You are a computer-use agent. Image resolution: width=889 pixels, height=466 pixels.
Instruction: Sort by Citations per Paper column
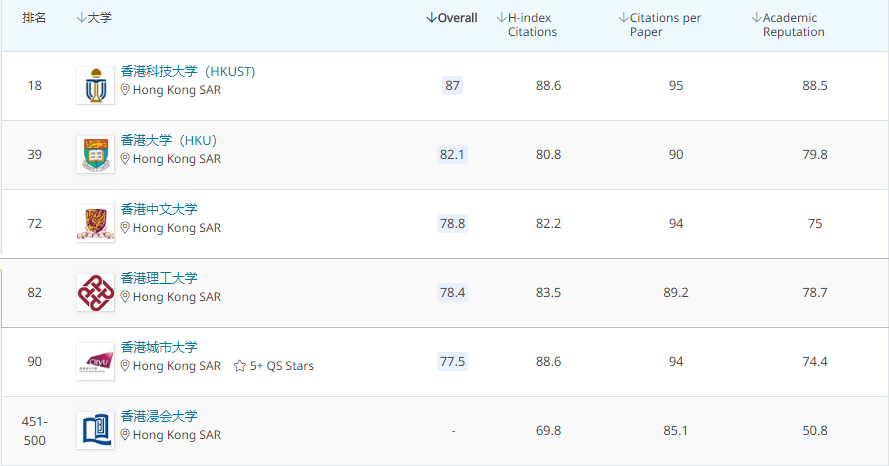[660, 25]
